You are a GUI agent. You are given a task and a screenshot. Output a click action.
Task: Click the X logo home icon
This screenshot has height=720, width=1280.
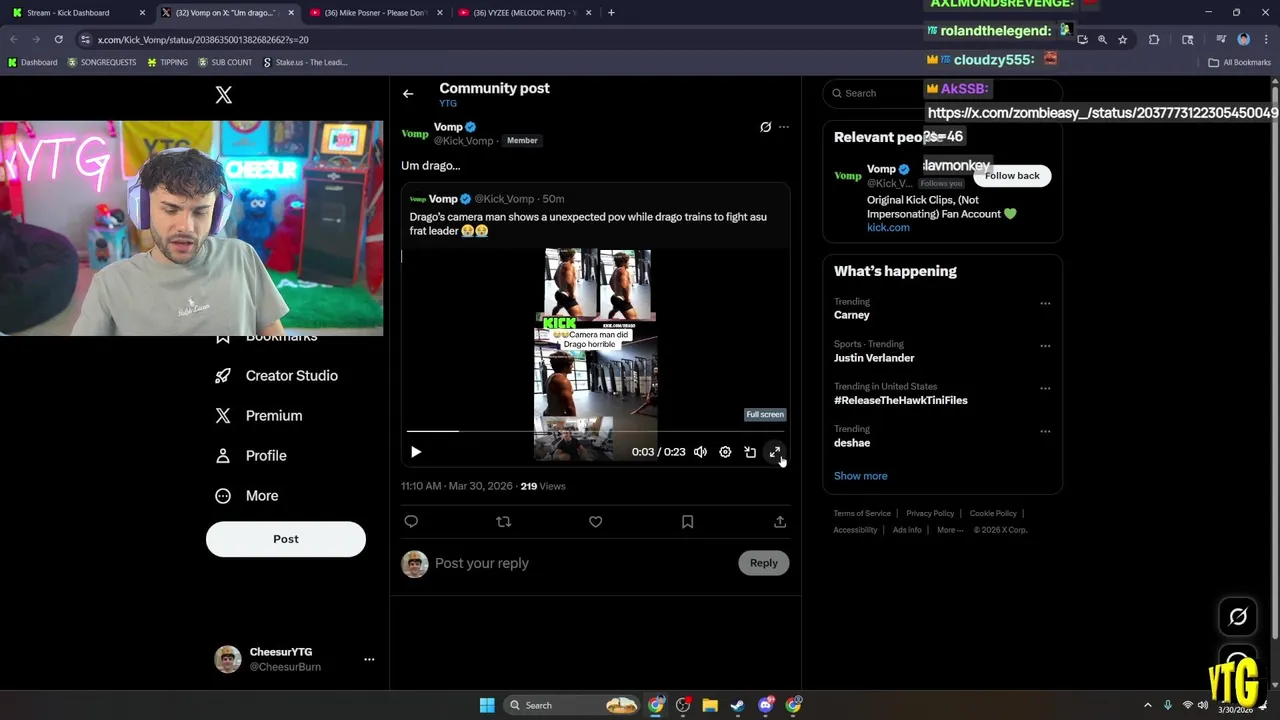click(224, 95)
